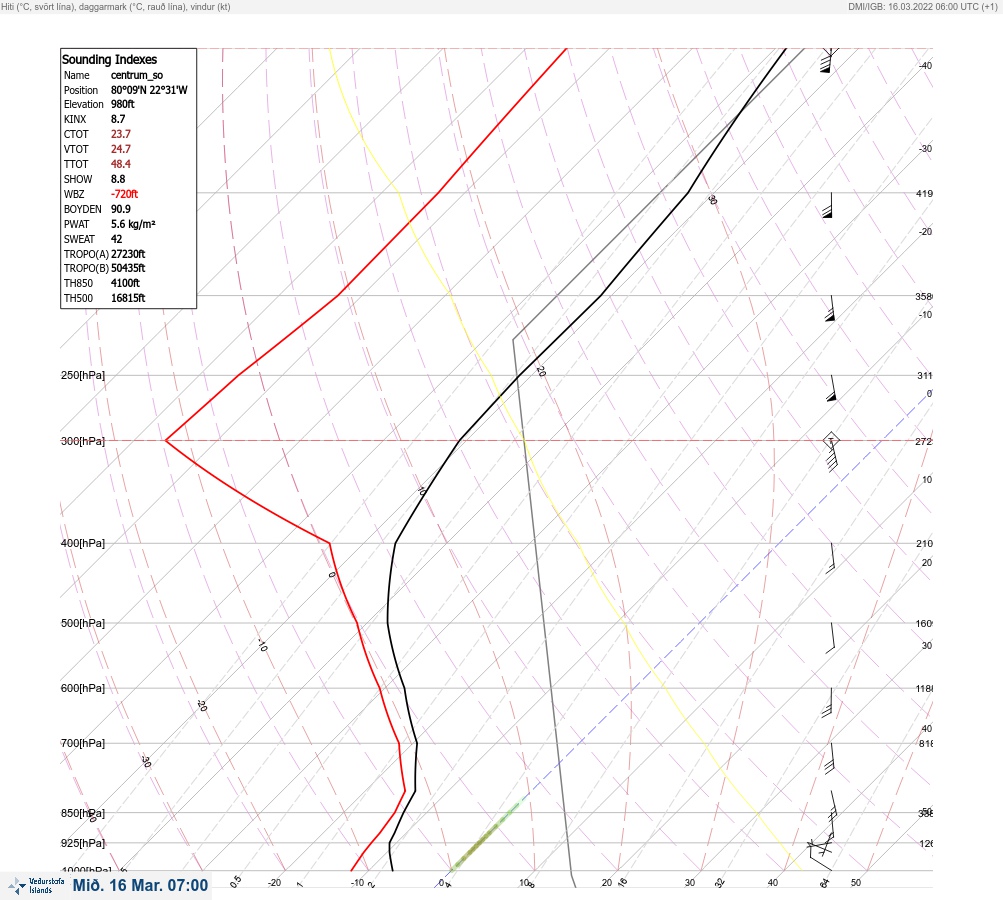
Task: Click the 925[hPa] pressure label
Action: click(83, 843)
